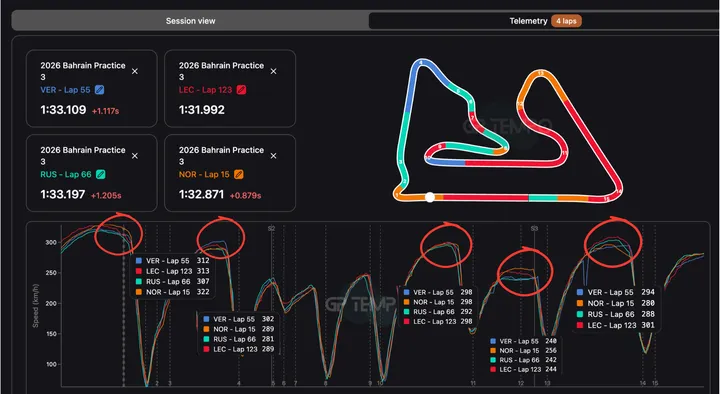Remove the LEC Lap 123 card
The width and height of the screenshot is (720, 394).
coord(274,71)
